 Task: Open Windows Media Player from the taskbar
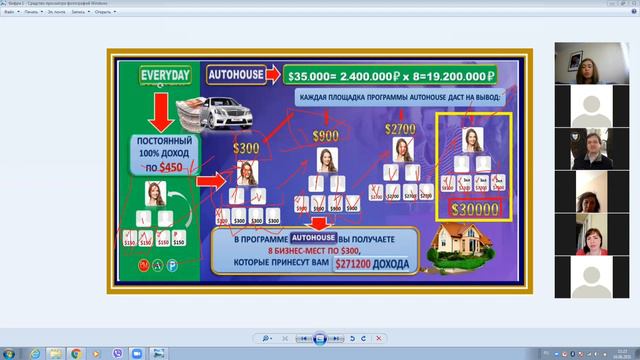(96, 353)
